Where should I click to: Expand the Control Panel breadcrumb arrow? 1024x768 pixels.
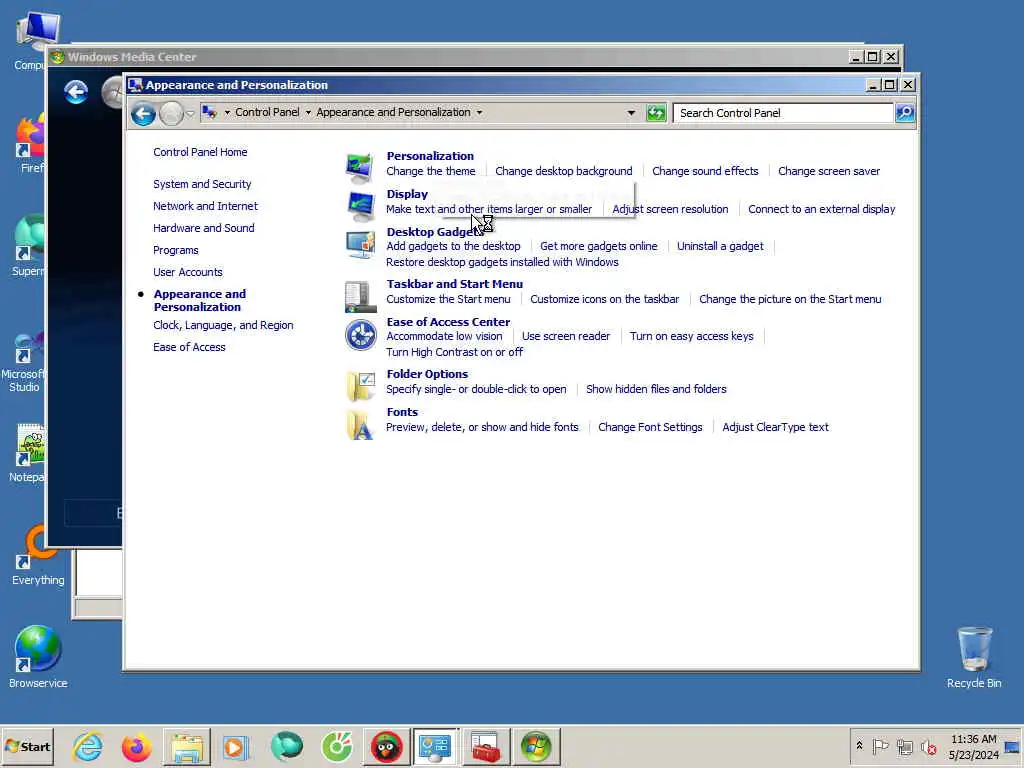click(308, 112)
